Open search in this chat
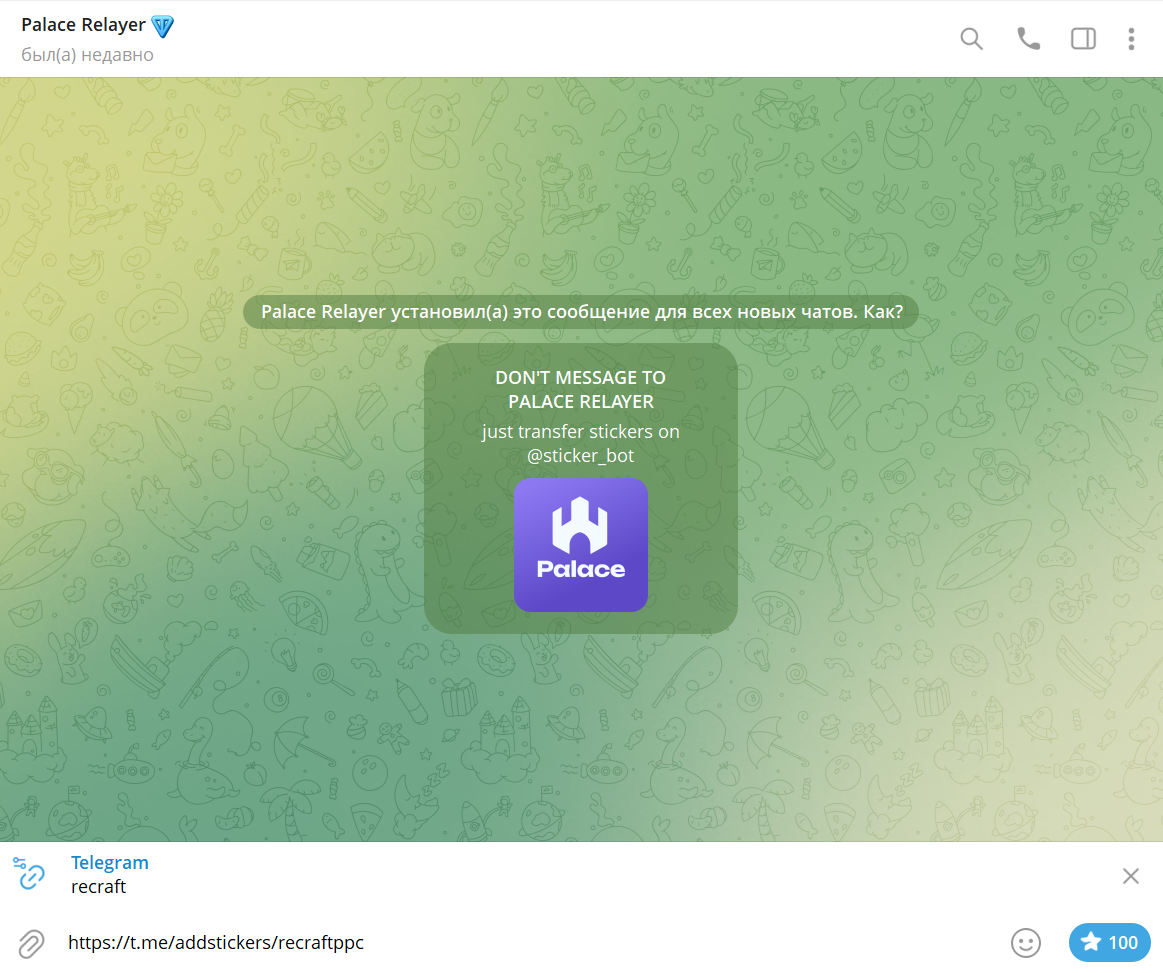This screenshot has height=973, width=1163. tap(971, 39)
